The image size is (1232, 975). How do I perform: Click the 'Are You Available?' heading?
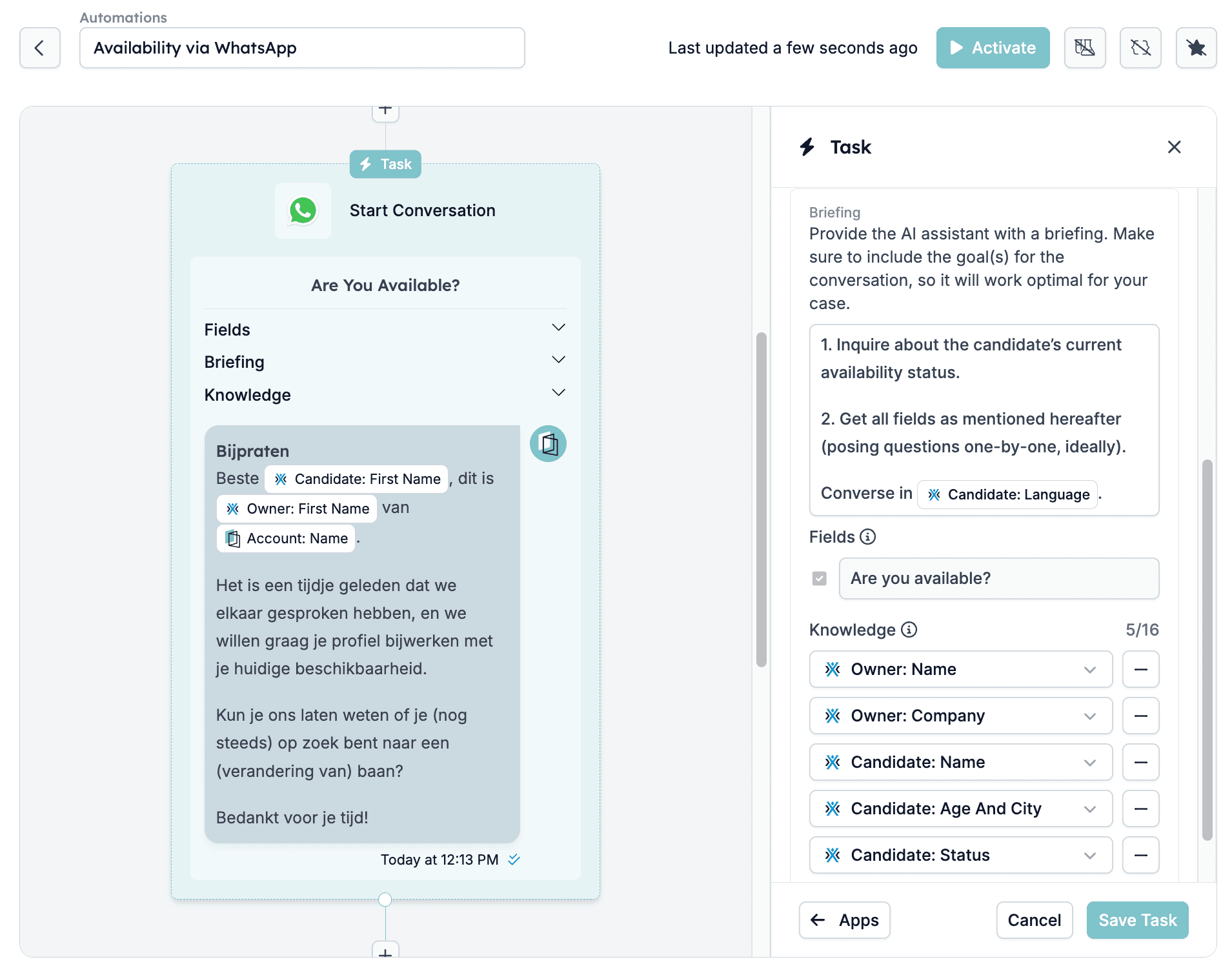click(385, 285)
